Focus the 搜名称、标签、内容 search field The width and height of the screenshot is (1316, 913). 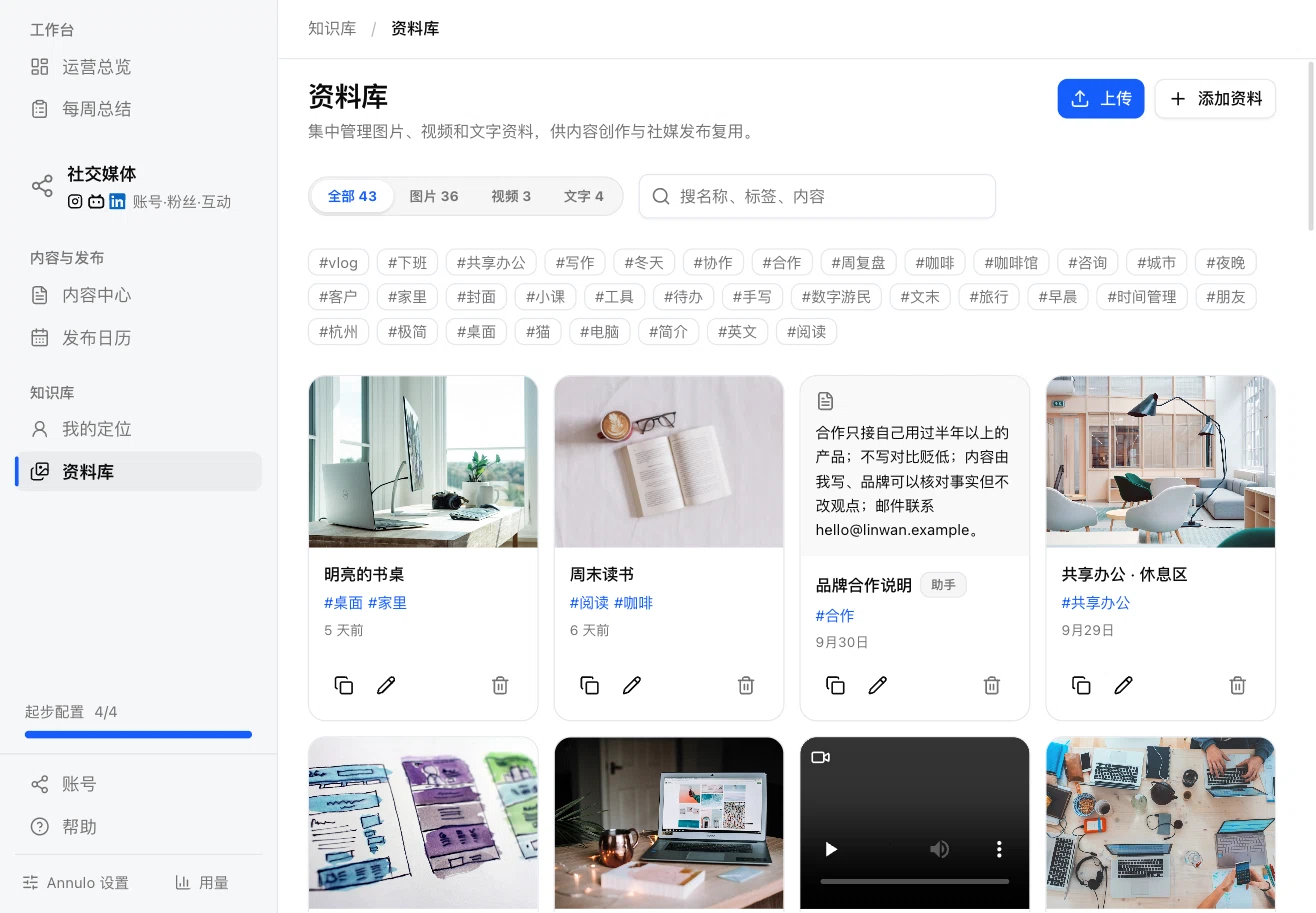coord(817,196)
